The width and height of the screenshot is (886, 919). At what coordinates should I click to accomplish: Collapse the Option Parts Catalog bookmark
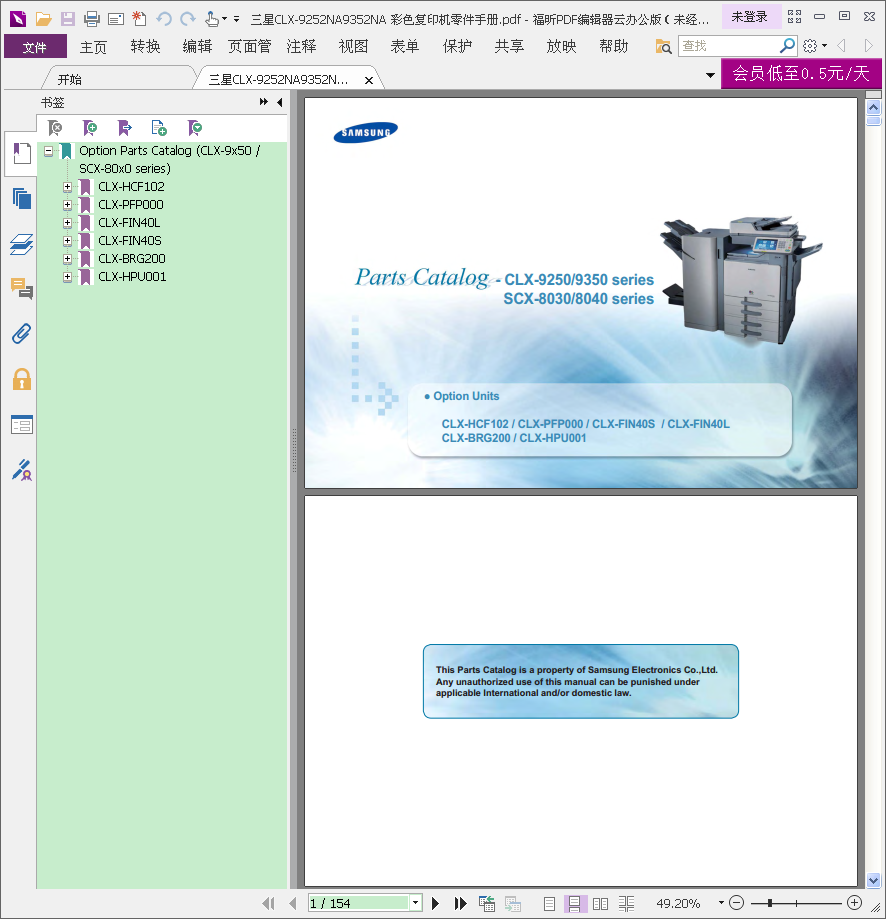[x=49, y=151]
